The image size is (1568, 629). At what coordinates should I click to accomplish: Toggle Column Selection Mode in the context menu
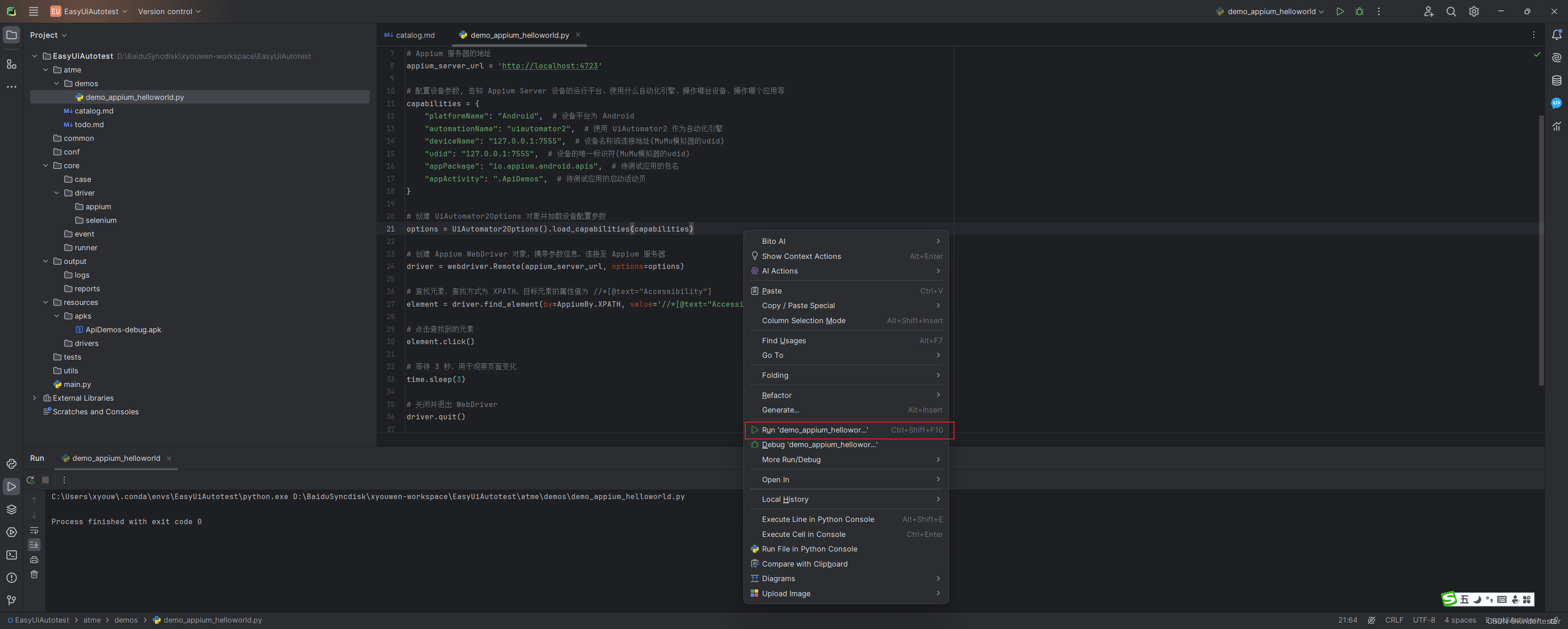[x=804, y=321]
